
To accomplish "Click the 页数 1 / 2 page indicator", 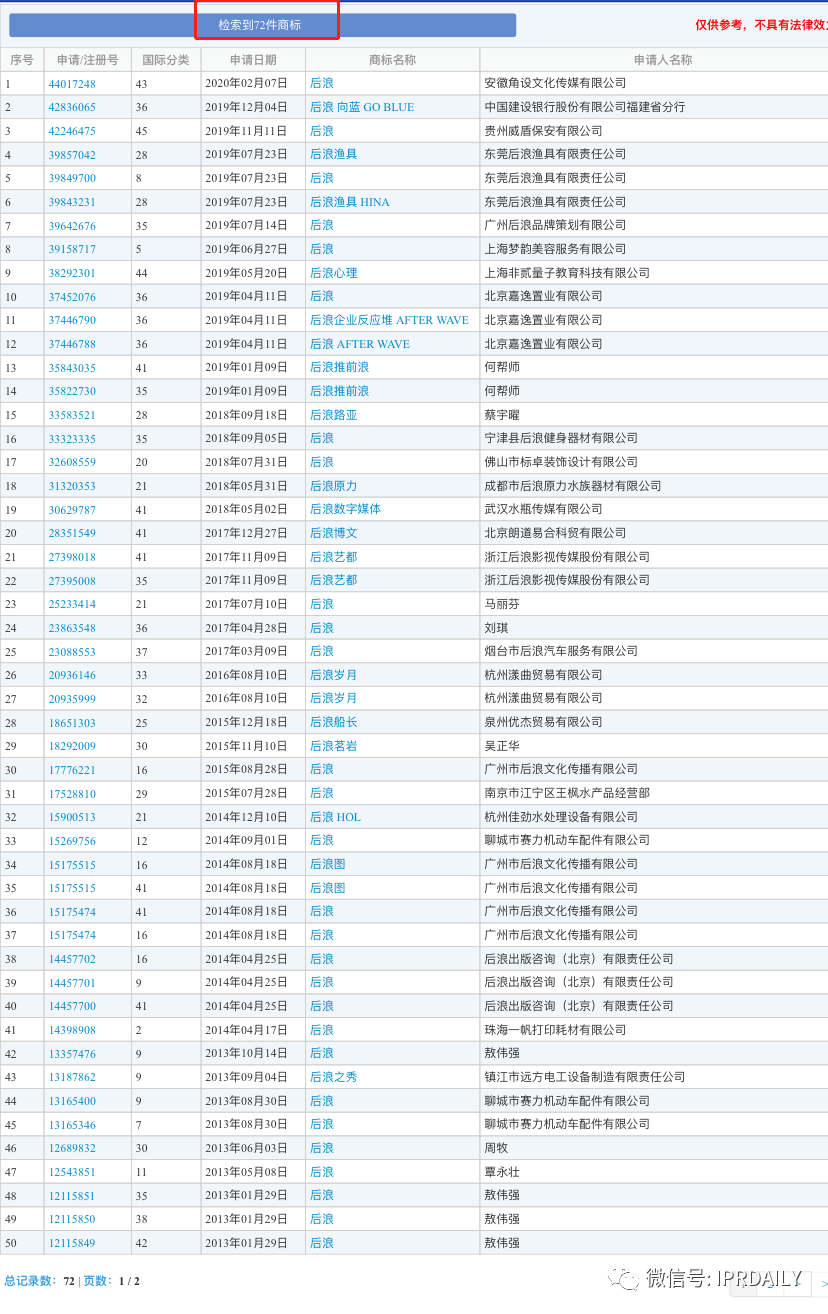I will (112, 1281).
